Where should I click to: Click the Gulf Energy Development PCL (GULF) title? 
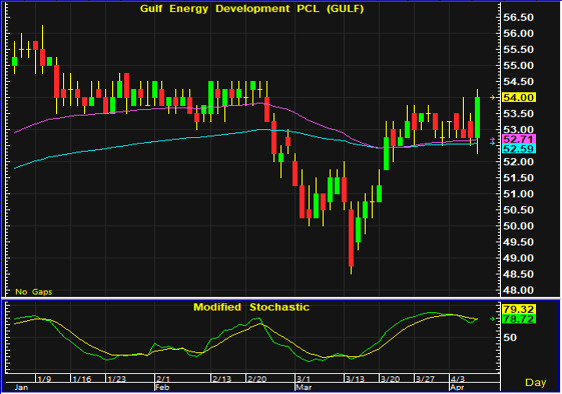(252, 9)
